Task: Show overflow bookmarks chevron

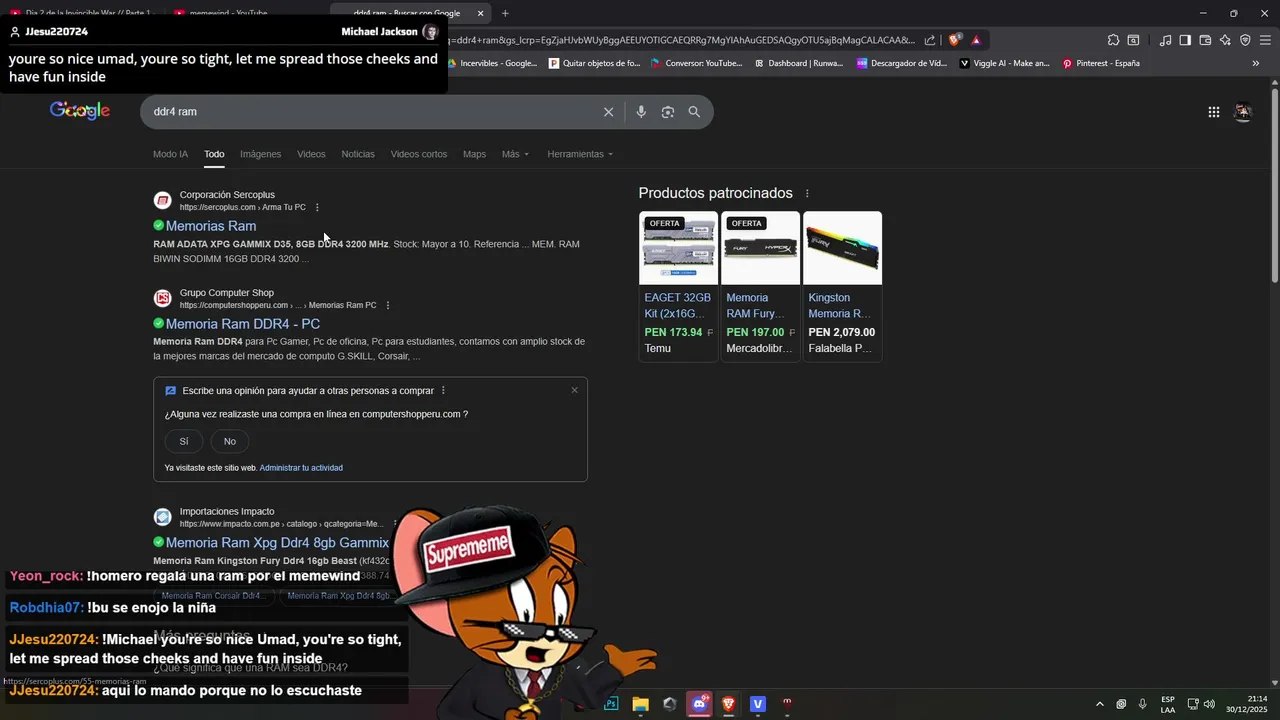Action: [x=1256, y=63]
